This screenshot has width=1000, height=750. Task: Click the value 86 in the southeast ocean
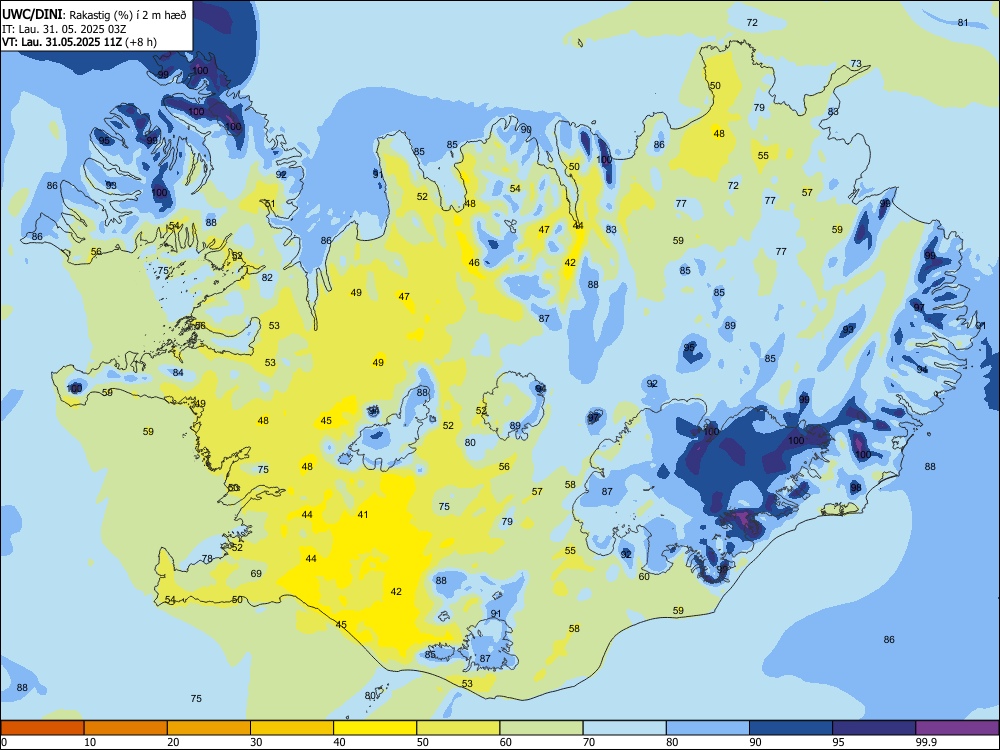tap(889, 639)
